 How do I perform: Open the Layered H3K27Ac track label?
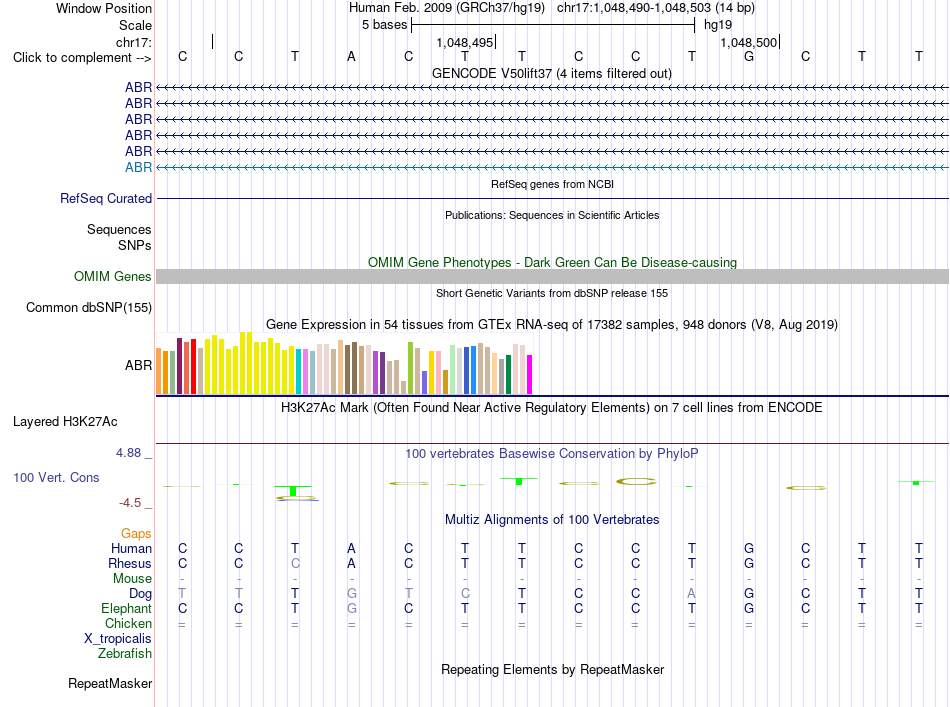(x=65, y=422)
